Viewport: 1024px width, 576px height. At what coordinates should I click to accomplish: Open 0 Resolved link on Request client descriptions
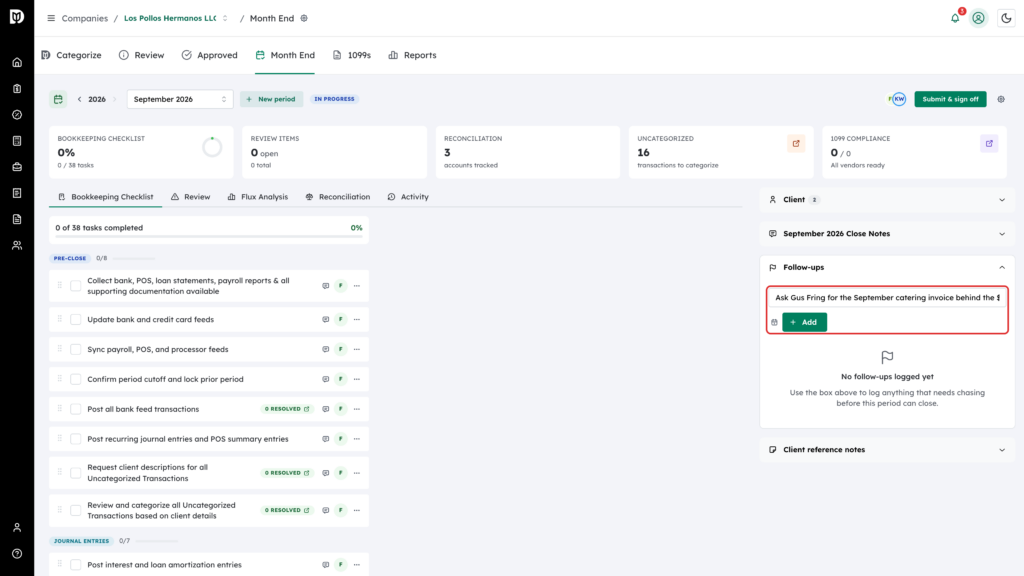[287, 473]
